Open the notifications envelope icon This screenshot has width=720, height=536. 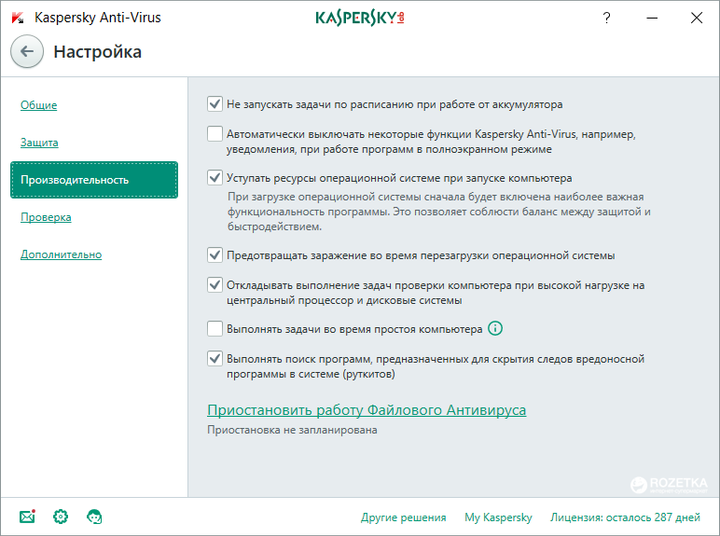click(28, 517)
